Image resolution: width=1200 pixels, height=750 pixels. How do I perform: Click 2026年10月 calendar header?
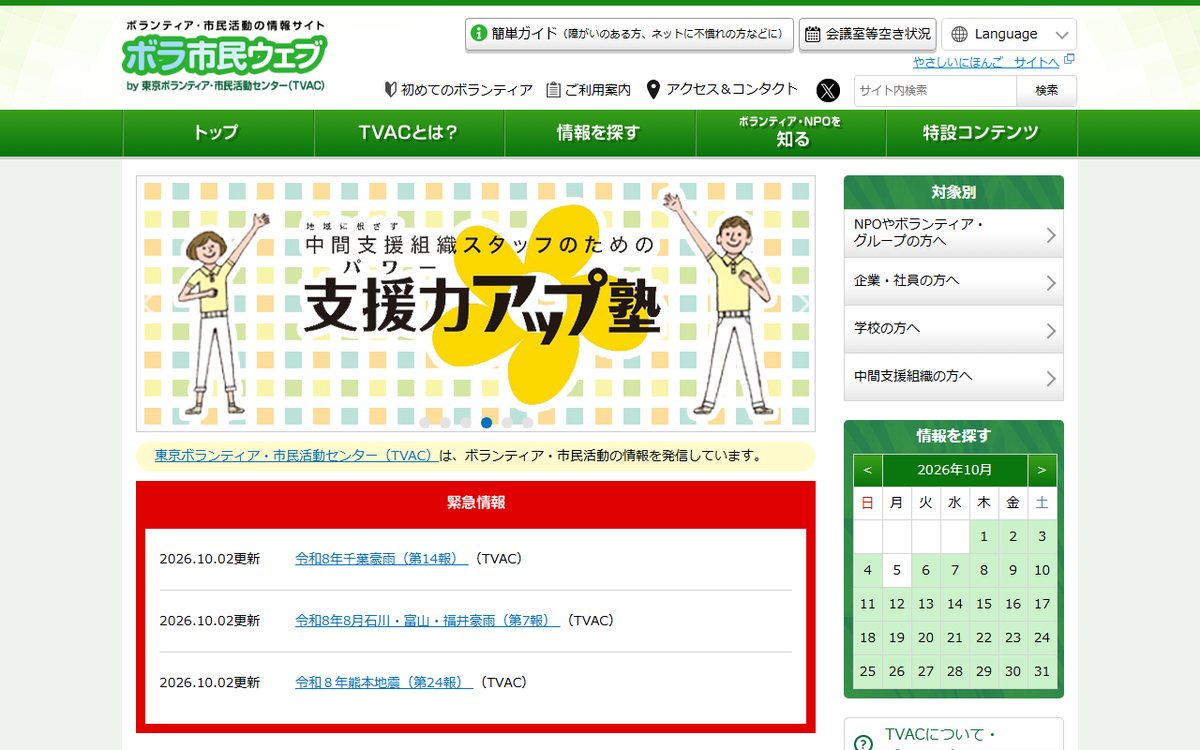954,470
